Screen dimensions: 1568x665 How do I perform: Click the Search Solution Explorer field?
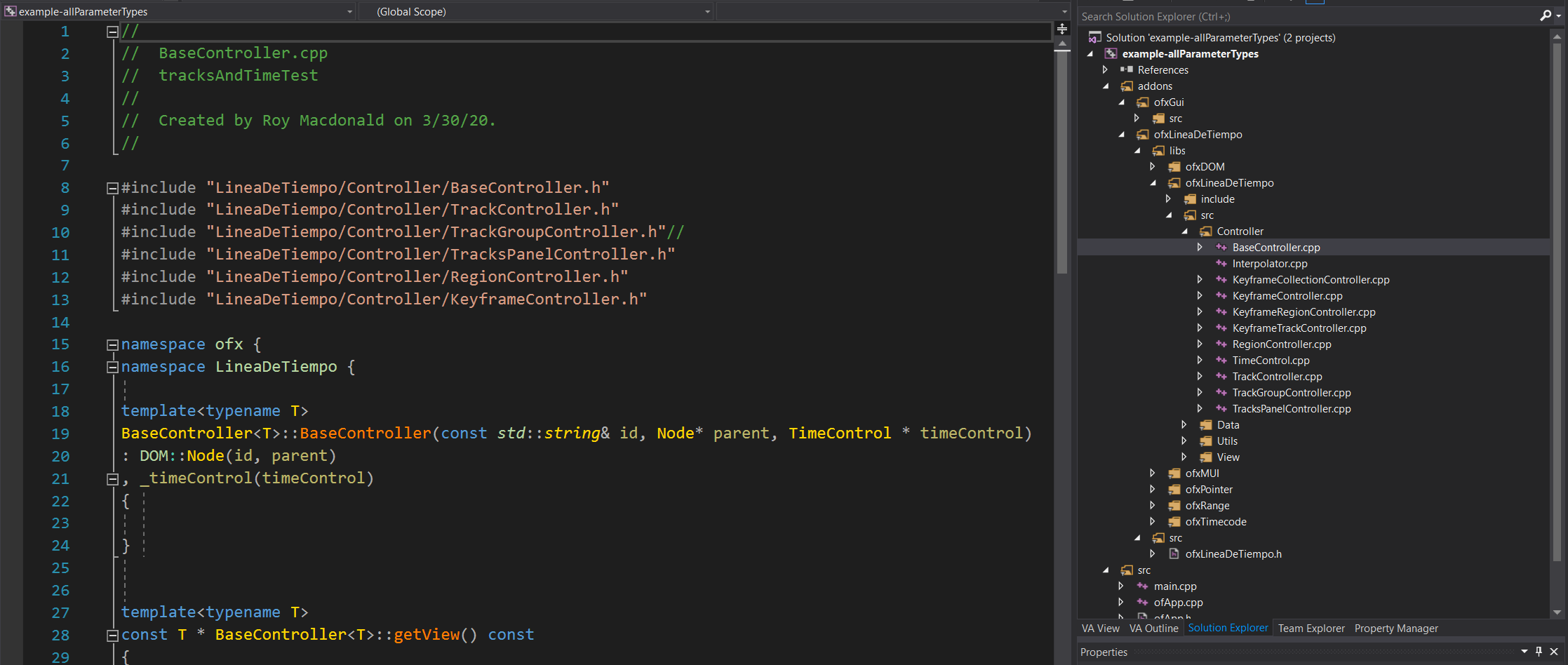coord(1306,16)
